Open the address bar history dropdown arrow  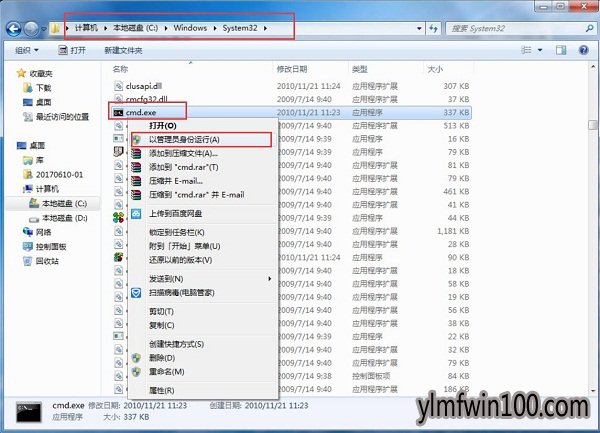(419, 28)
